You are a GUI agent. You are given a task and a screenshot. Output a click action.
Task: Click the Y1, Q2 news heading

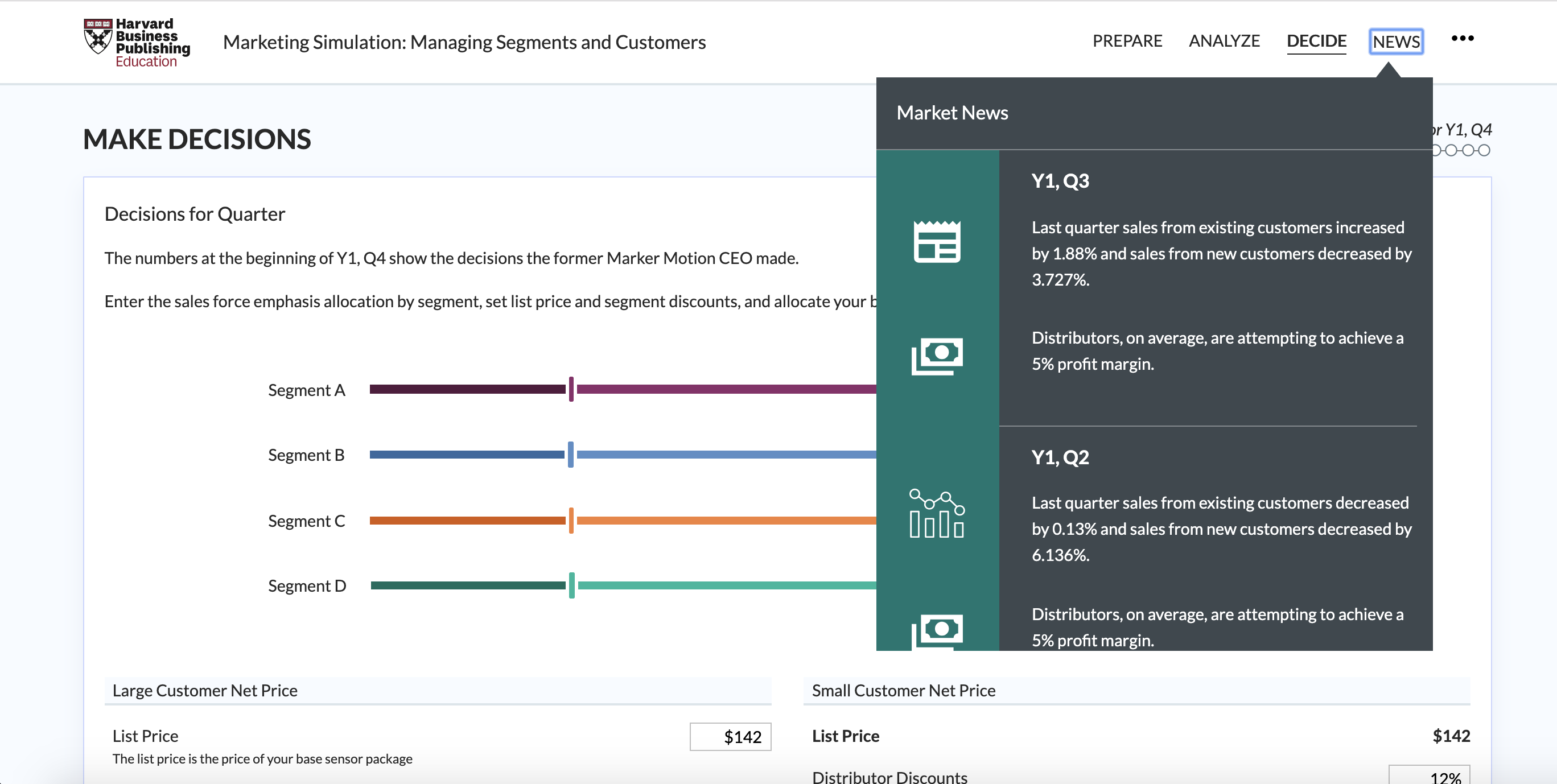click(1060, 457)
